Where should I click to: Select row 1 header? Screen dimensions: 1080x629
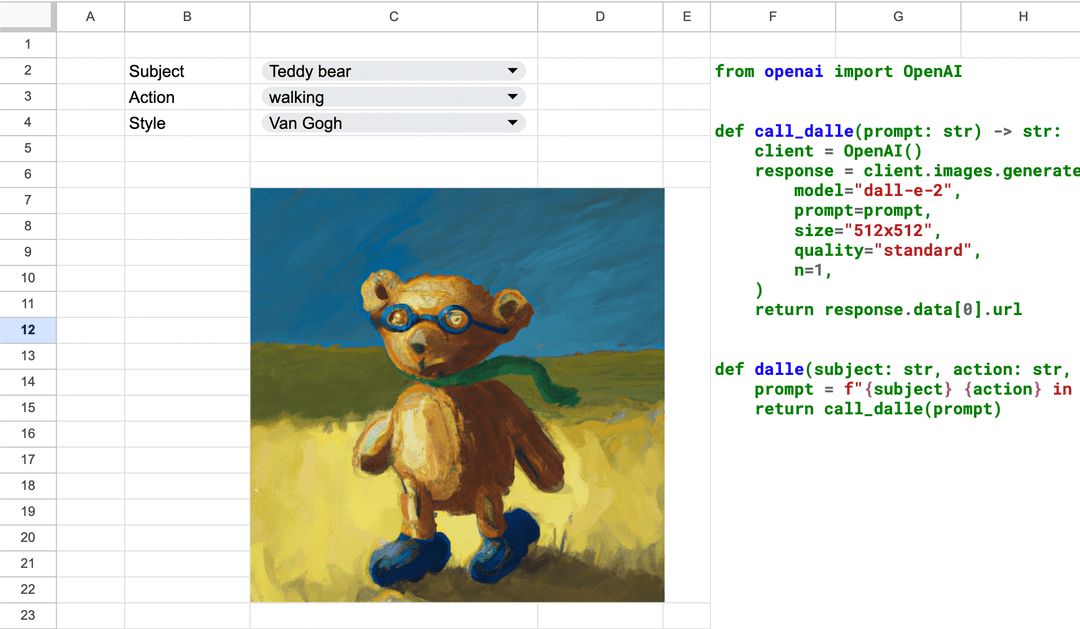pos(28,45)
